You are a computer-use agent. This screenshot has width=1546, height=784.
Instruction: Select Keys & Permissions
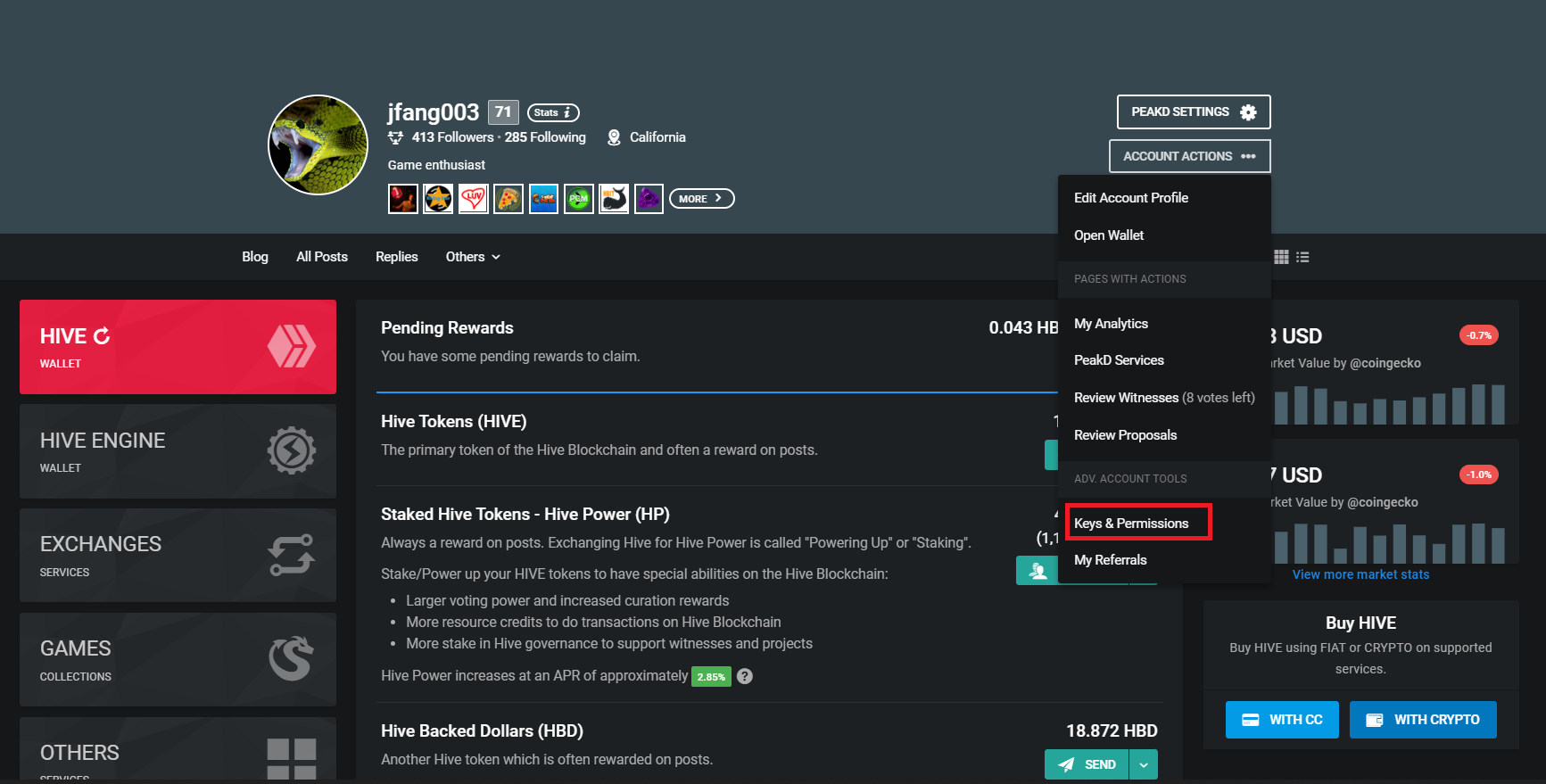[1131, 524]
